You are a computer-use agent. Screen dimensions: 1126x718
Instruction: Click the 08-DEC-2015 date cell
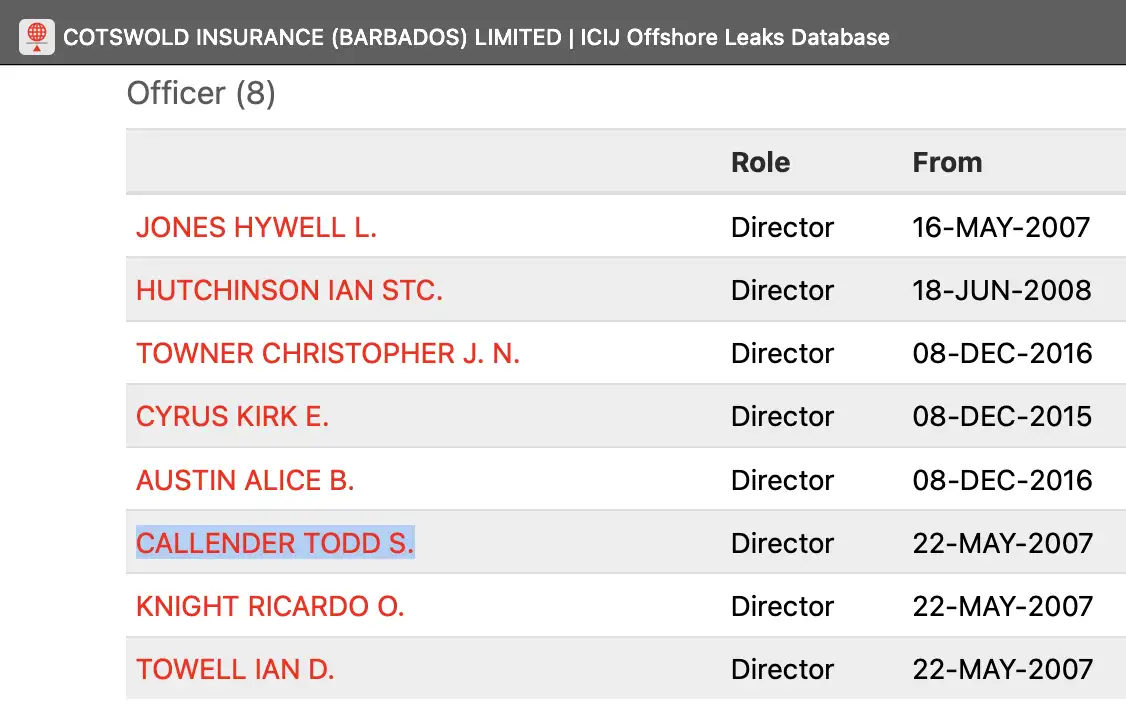[1002, 416]
